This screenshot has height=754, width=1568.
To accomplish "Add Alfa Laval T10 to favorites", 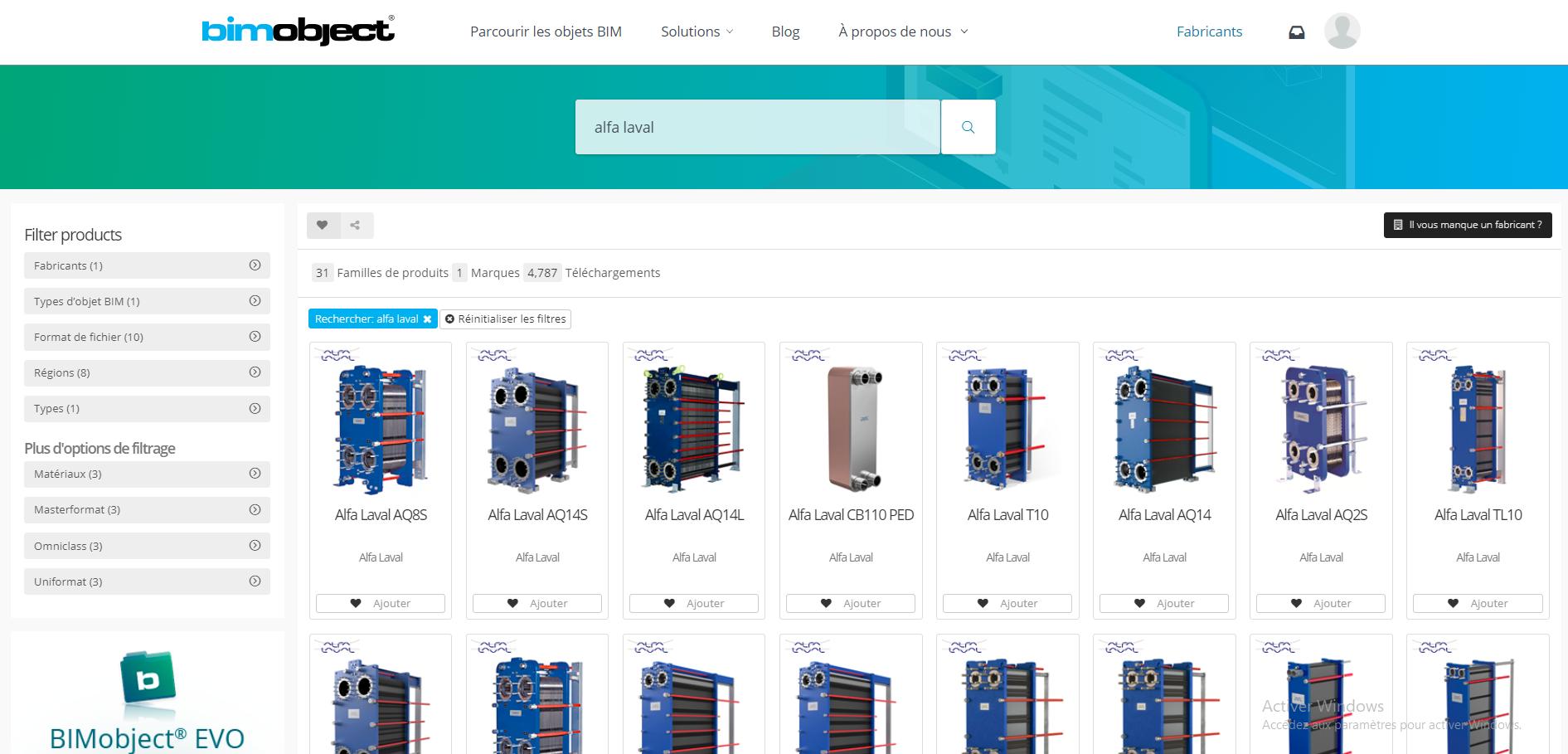I will 1007,603.
